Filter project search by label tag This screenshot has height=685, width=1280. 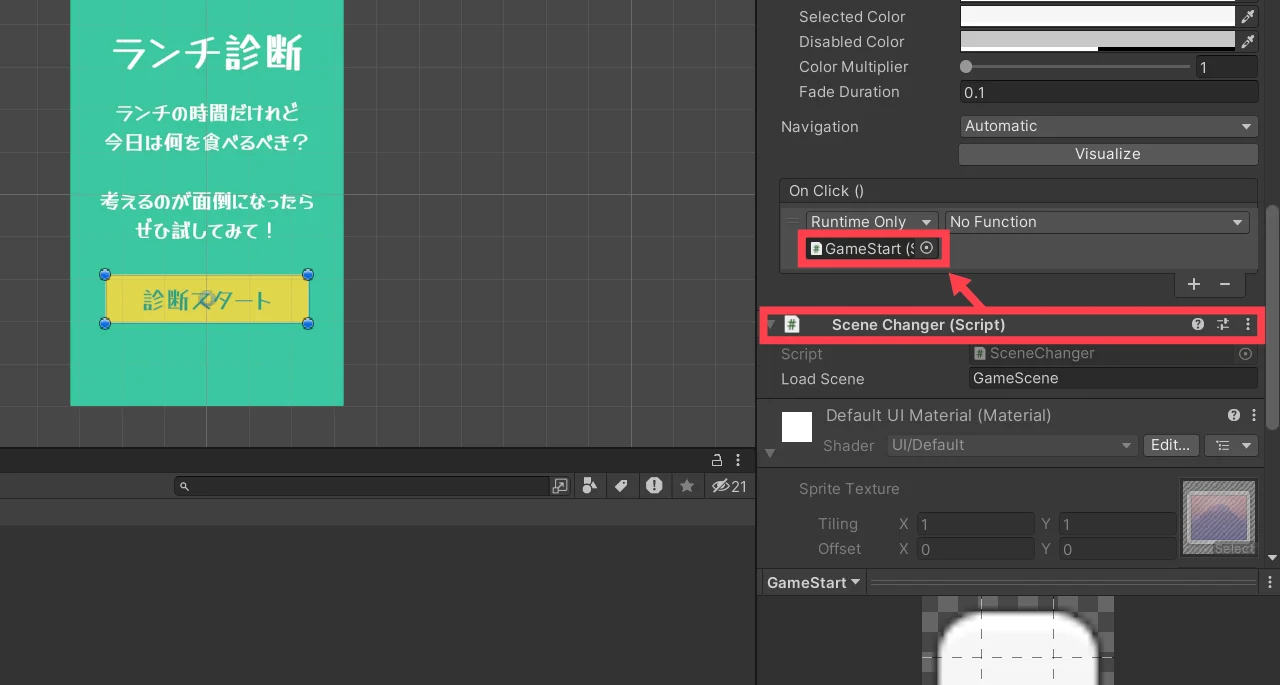pyautogui.click(x=621, y=486)
